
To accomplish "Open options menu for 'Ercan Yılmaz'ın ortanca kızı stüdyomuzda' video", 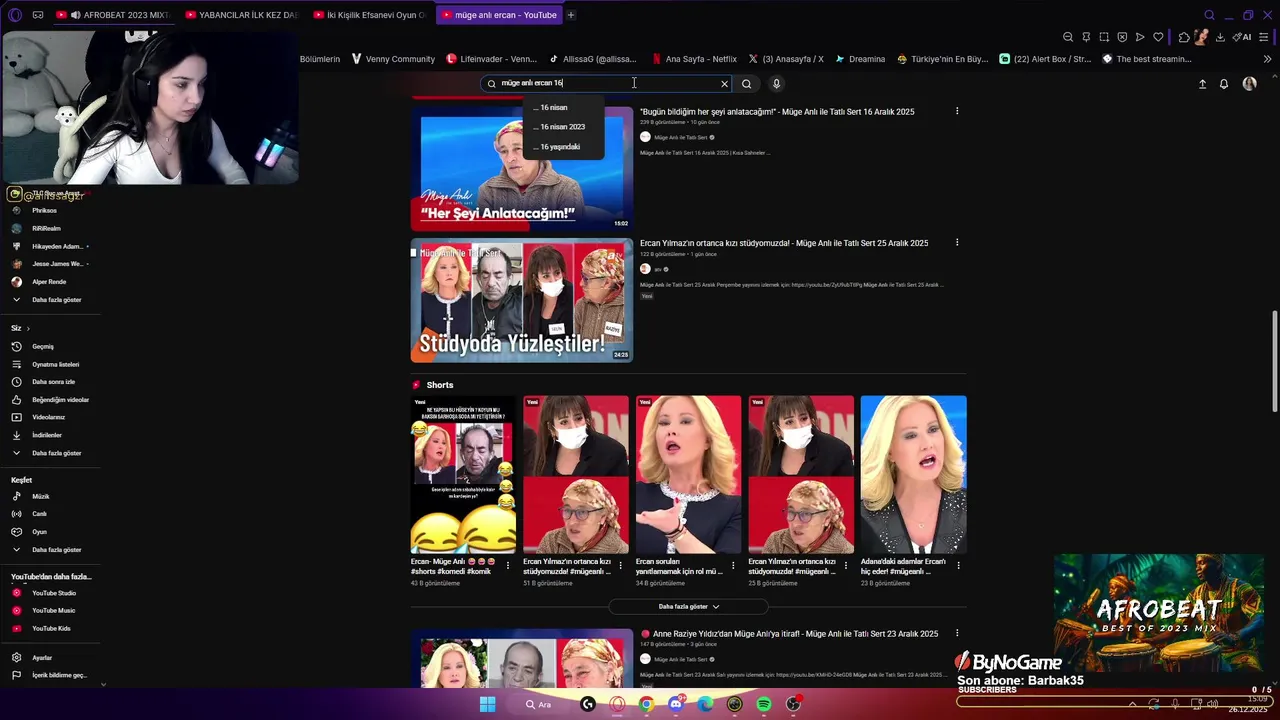I will coord(957,242).
